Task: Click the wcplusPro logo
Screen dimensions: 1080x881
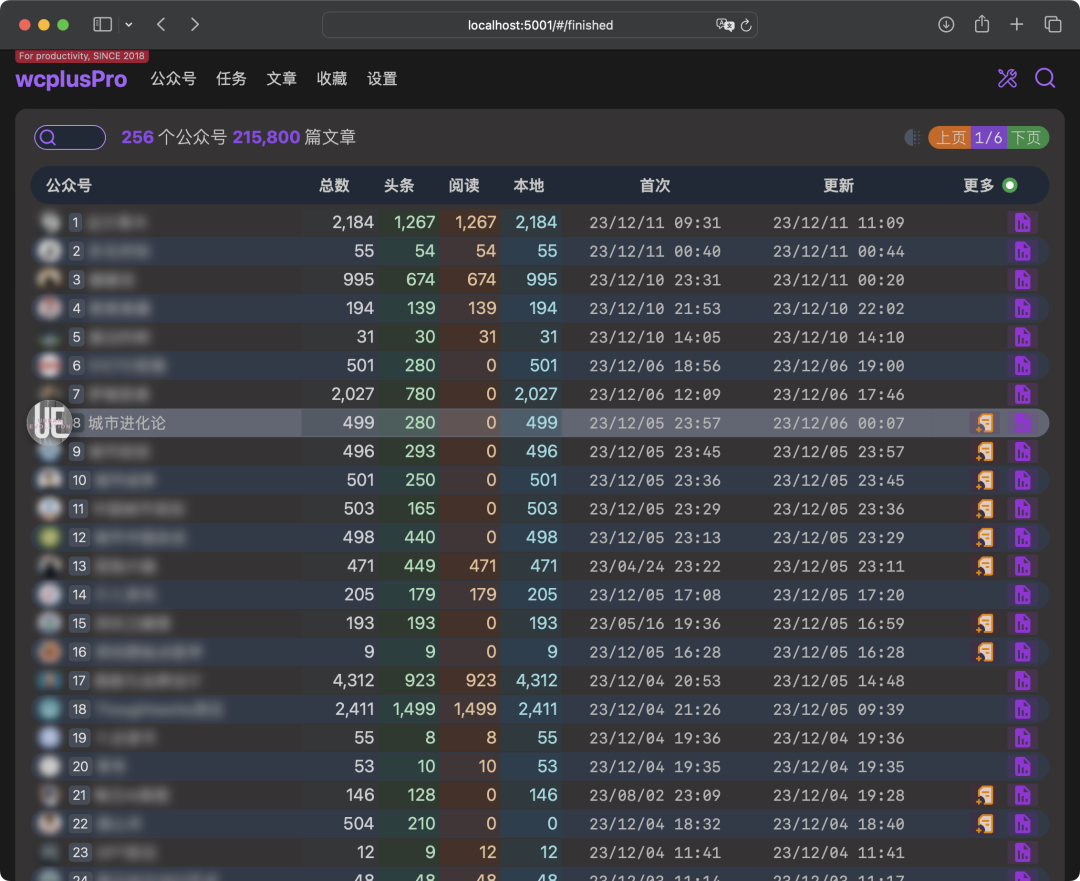Action: [x=72, y=79]
